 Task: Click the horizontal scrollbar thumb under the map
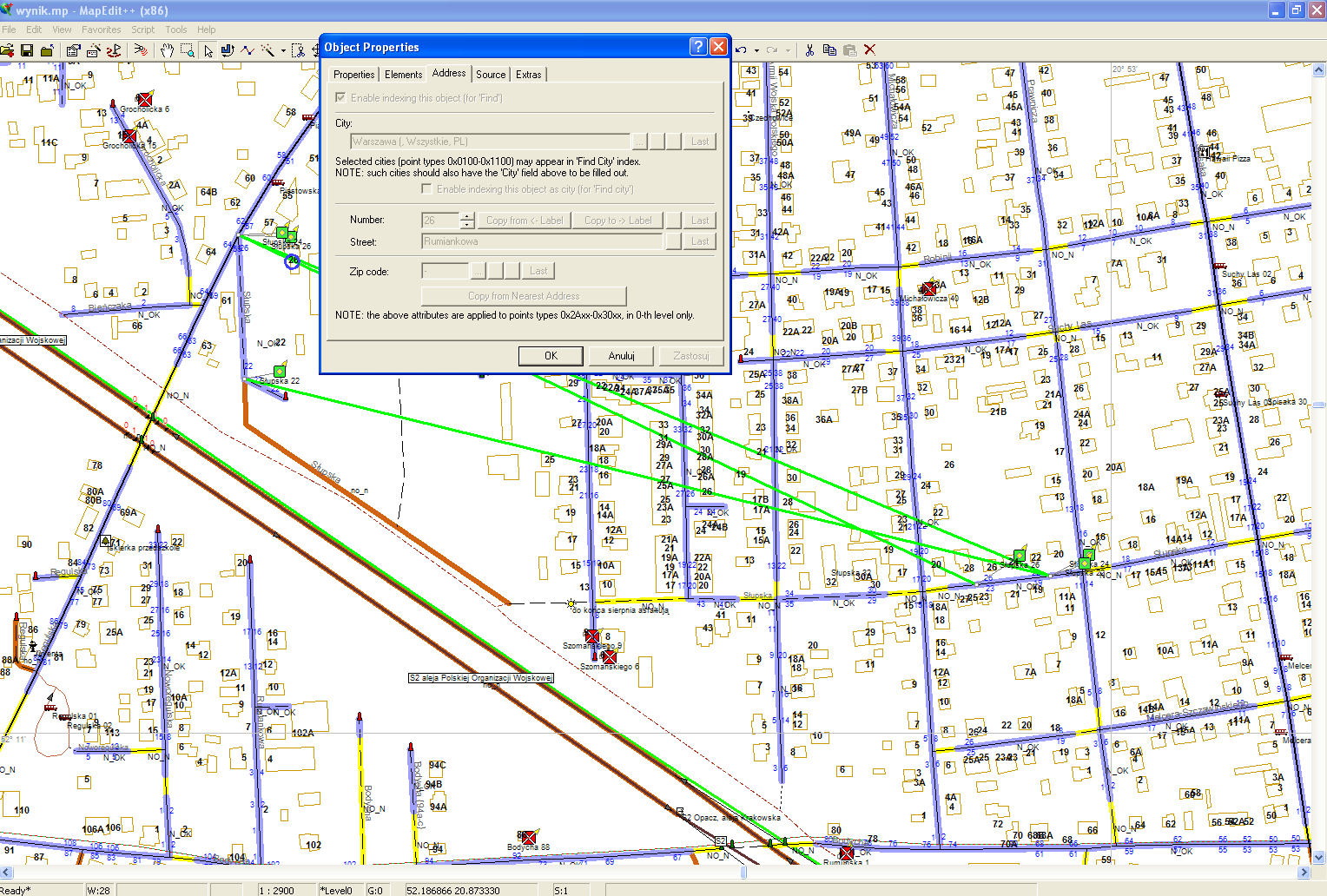coord(743,872)
